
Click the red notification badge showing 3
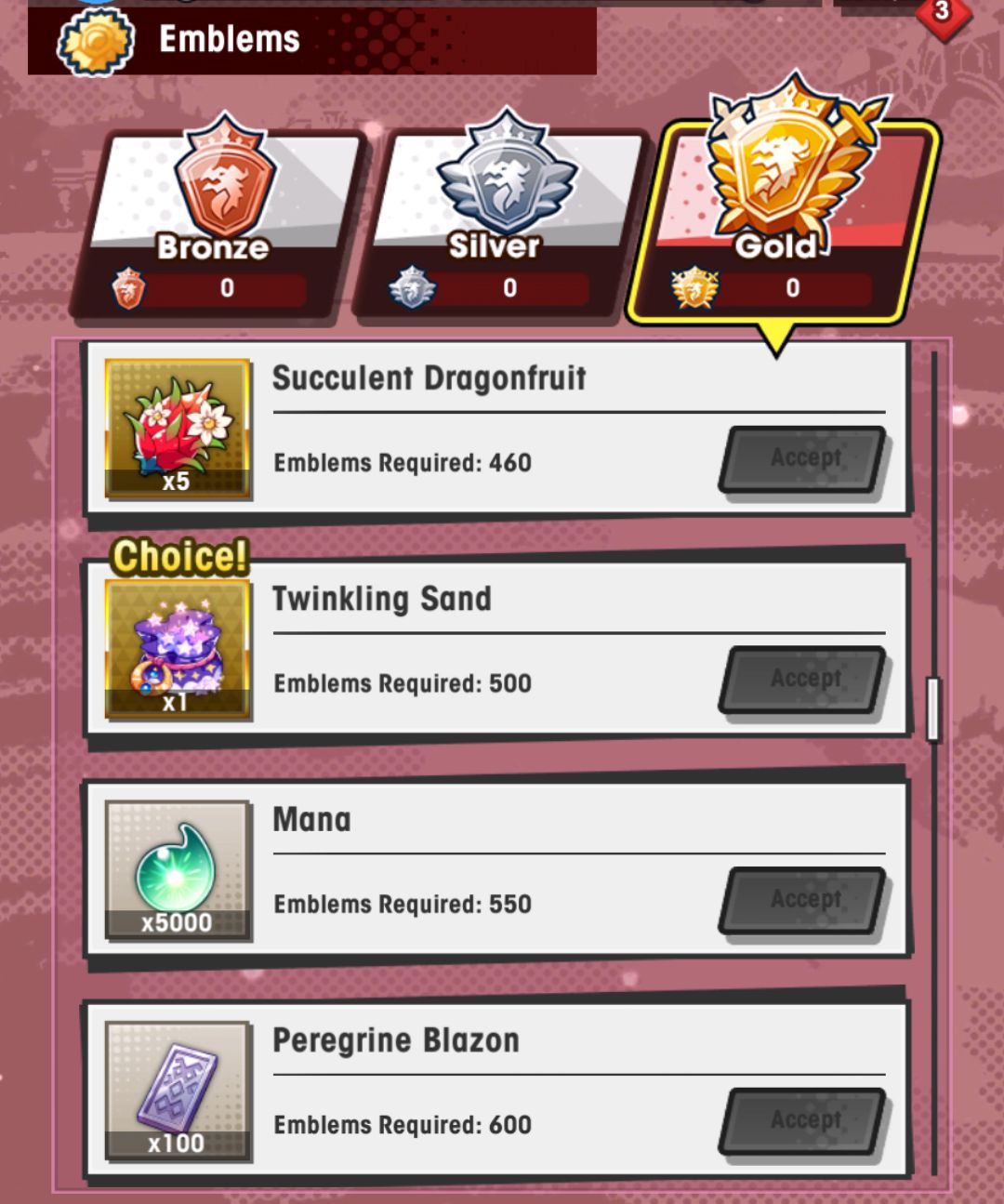pyautogui.click(x=943, y=13)
